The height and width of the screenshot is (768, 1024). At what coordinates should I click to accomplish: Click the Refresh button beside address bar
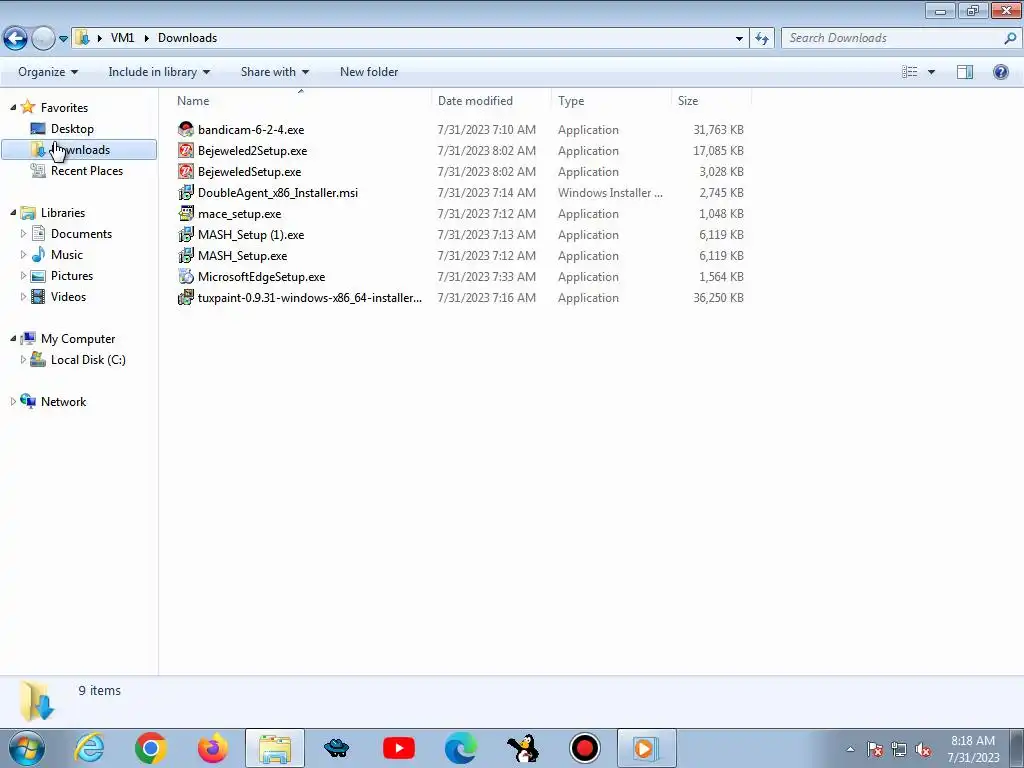(x=762, y=39)
